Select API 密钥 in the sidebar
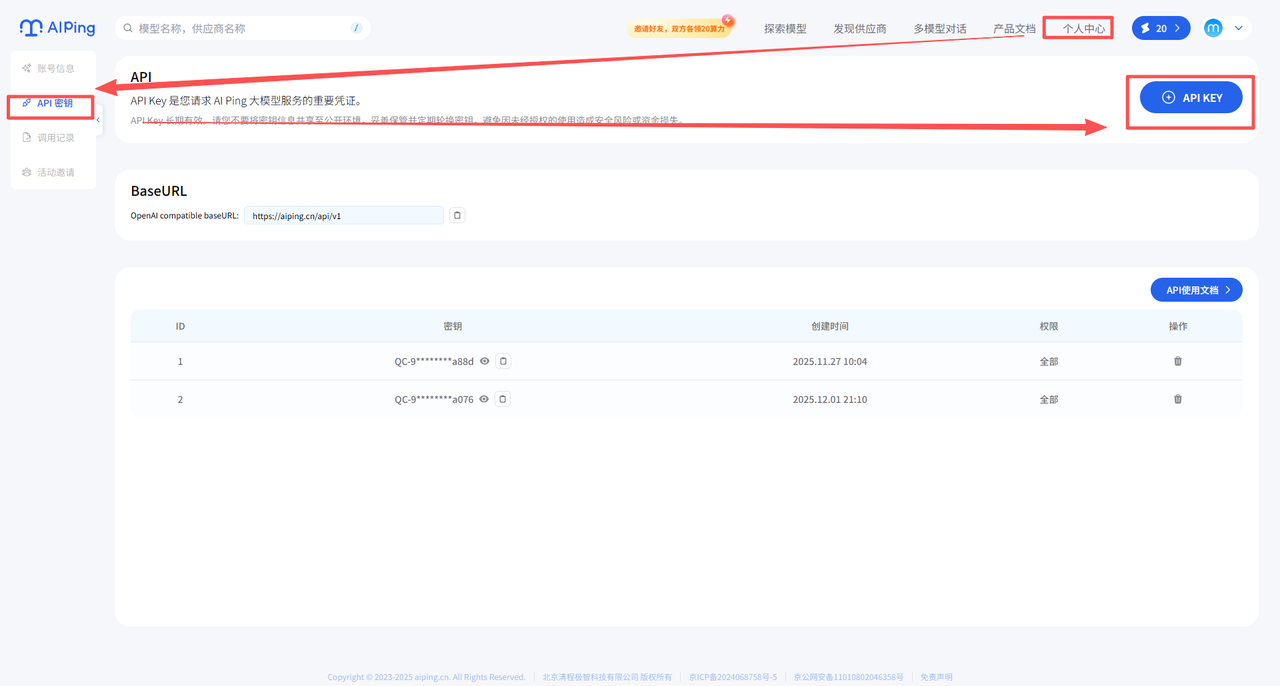 49,103
